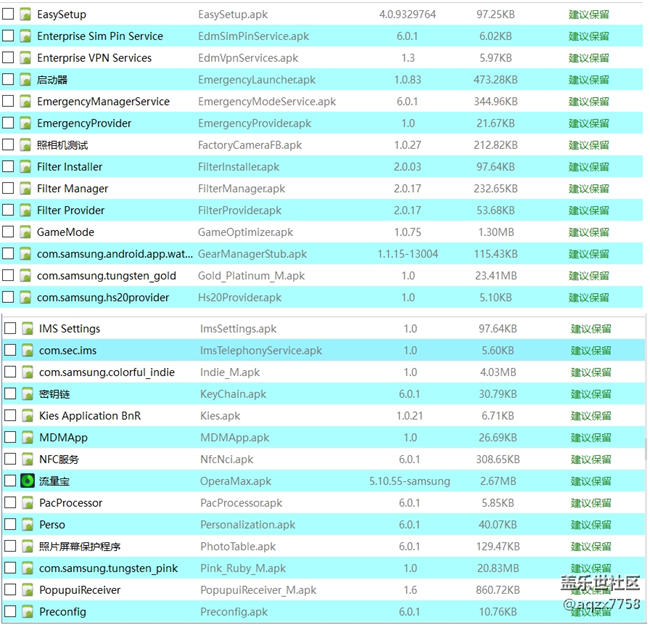Click 建议保留 link in the 启动器 row
The width and height of the screenshot is (650, 625).
(589, 80)
